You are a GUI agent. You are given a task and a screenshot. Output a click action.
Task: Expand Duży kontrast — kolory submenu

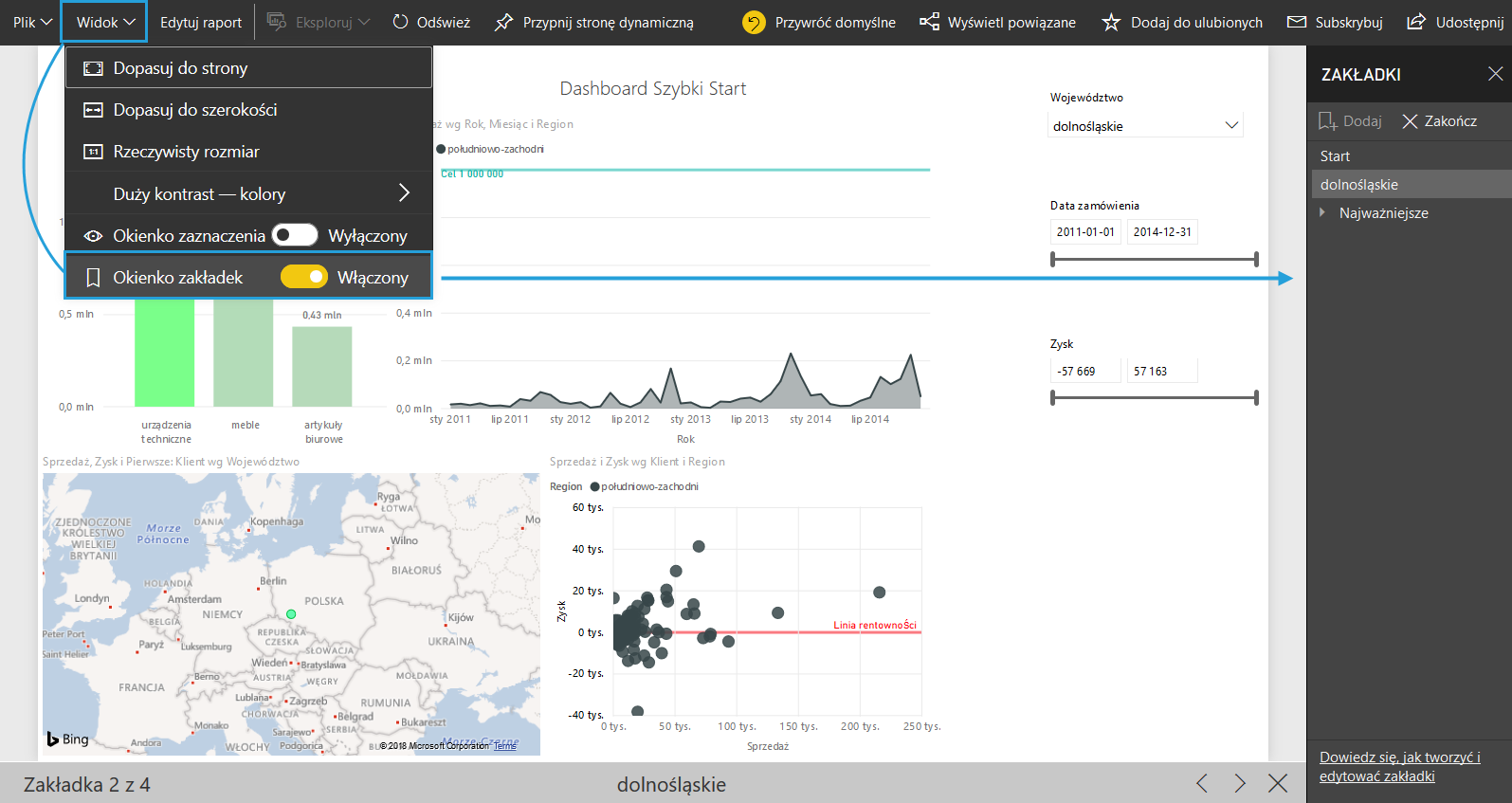(x=404, y=193)
